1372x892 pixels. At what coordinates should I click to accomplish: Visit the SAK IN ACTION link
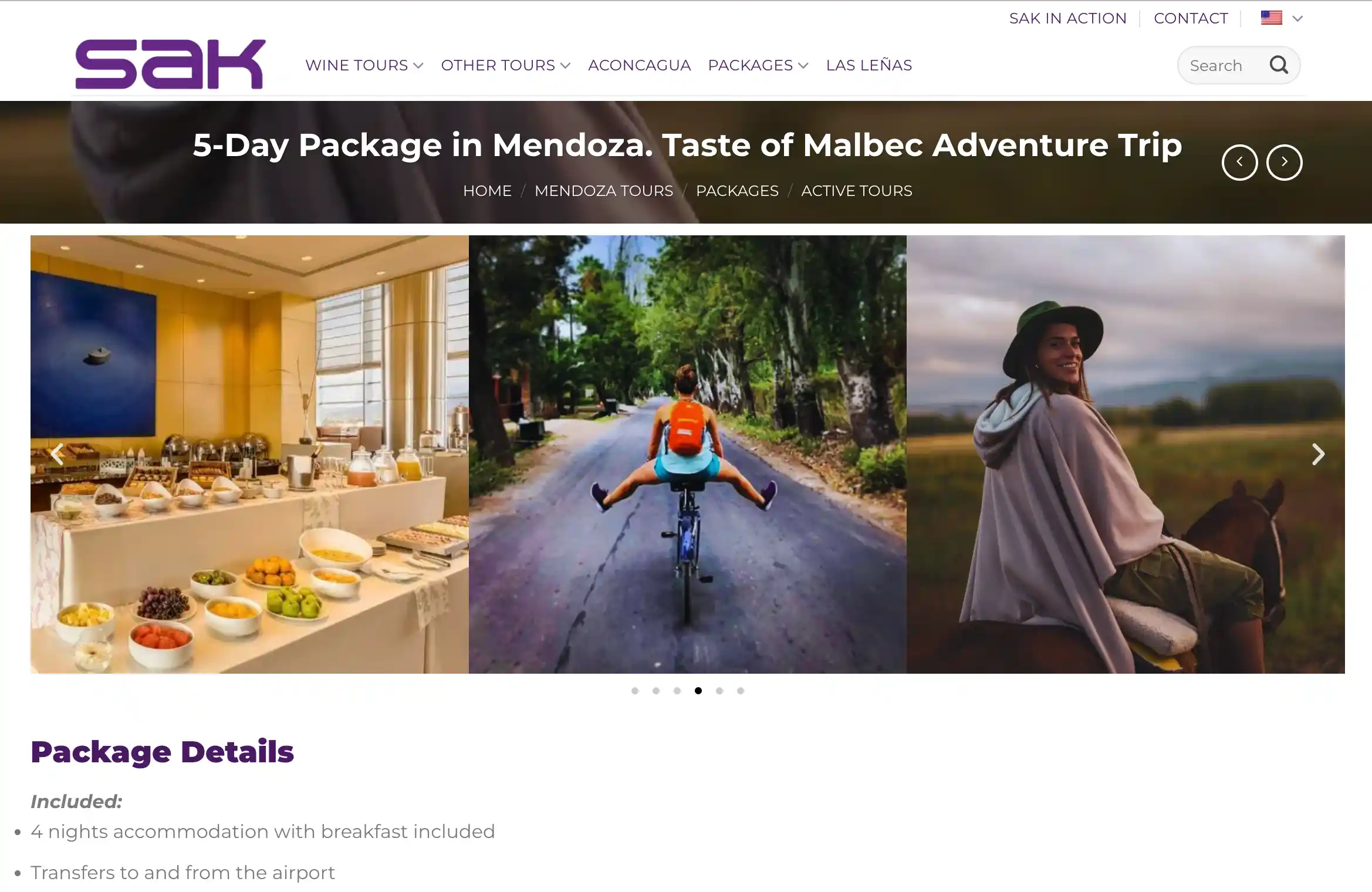coord(1067,18)
